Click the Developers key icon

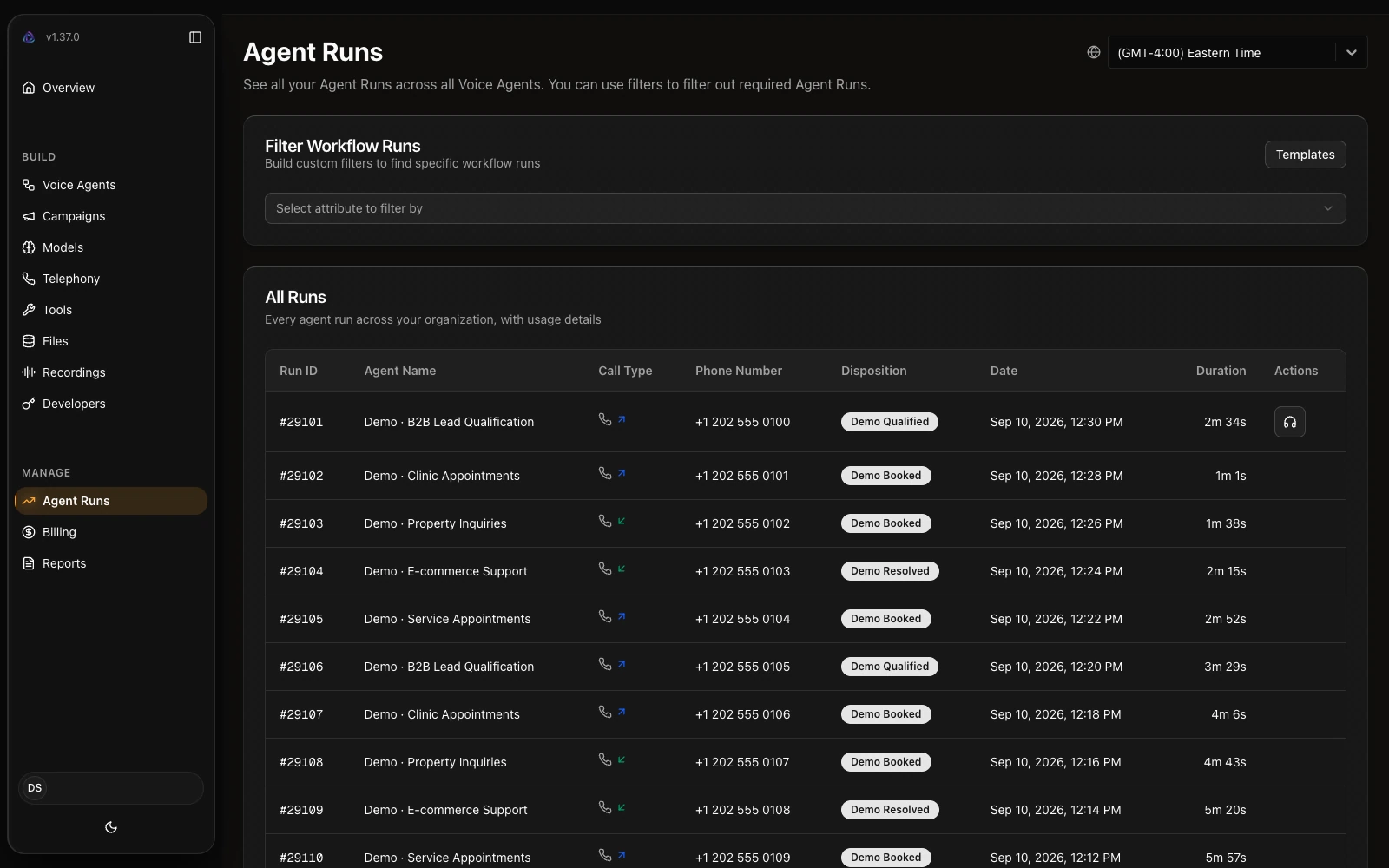tap(29, 404)
